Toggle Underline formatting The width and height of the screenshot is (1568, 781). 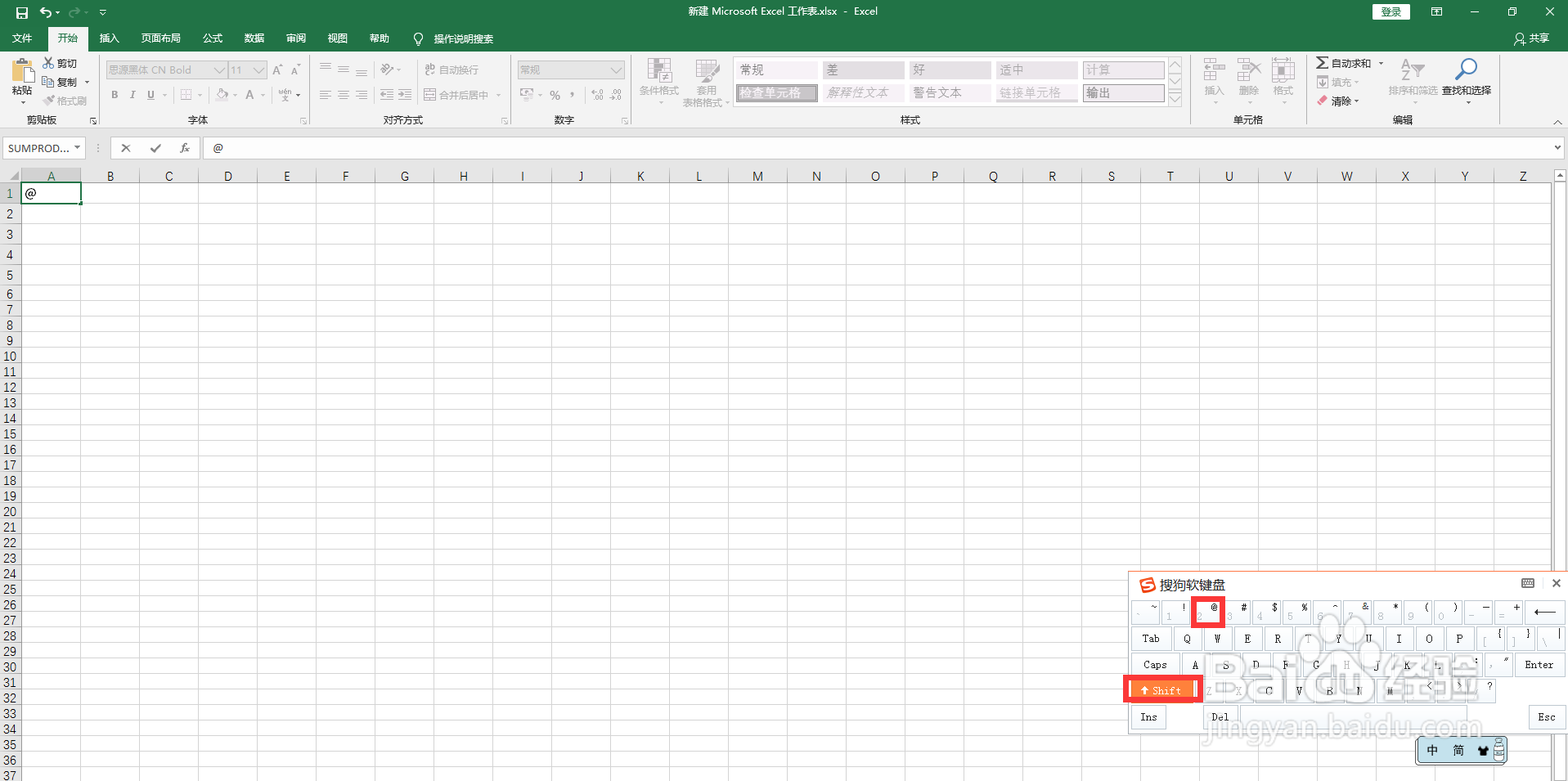(151, 95)
